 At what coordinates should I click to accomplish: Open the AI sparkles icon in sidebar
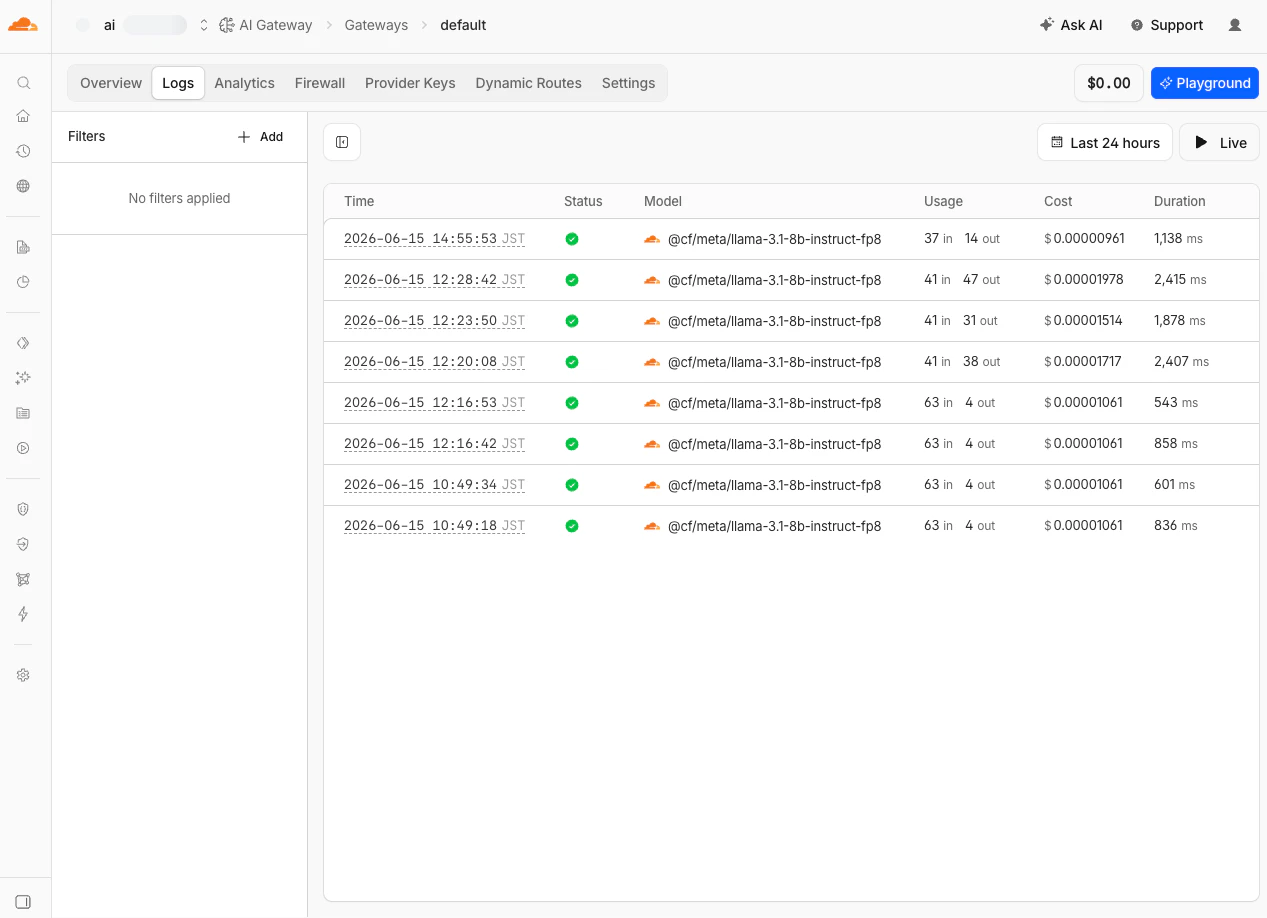pyautogui.click(x=24, y=378)
